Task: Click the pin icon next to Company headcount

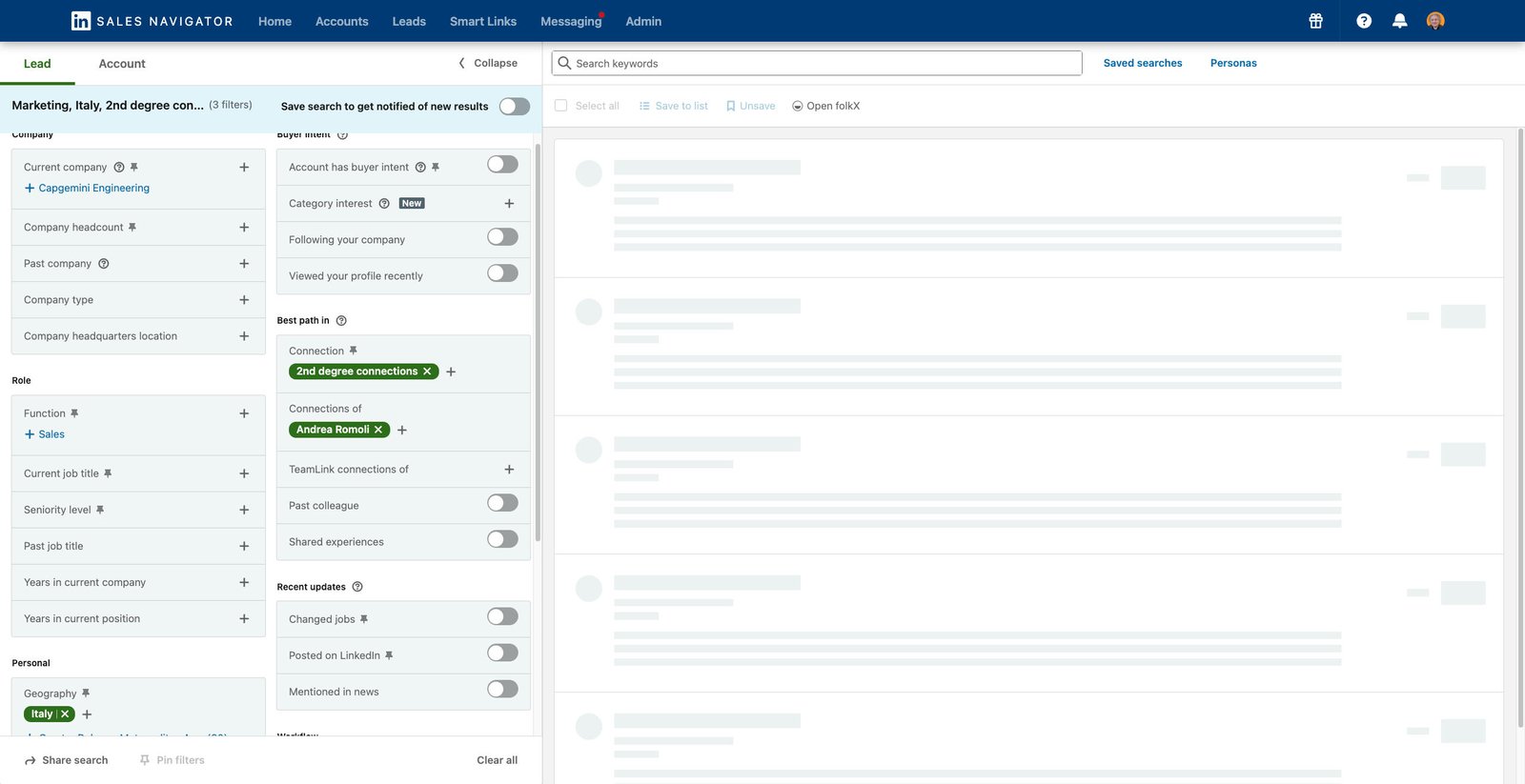Action: (x=132, y=228)
